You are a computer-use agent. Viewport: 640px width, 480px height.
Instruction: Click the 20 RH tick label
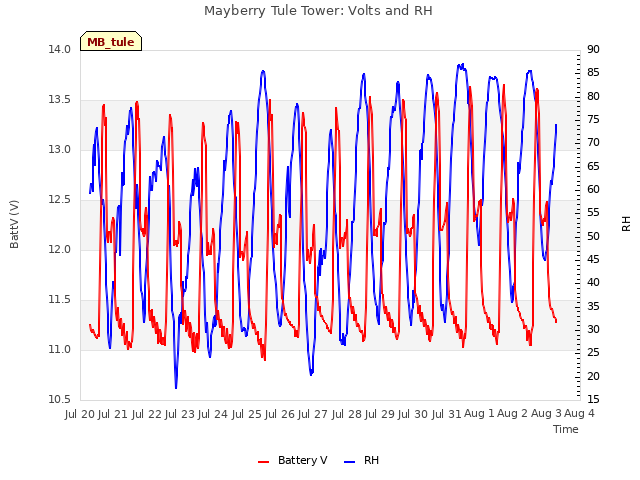tap(593, 376)
